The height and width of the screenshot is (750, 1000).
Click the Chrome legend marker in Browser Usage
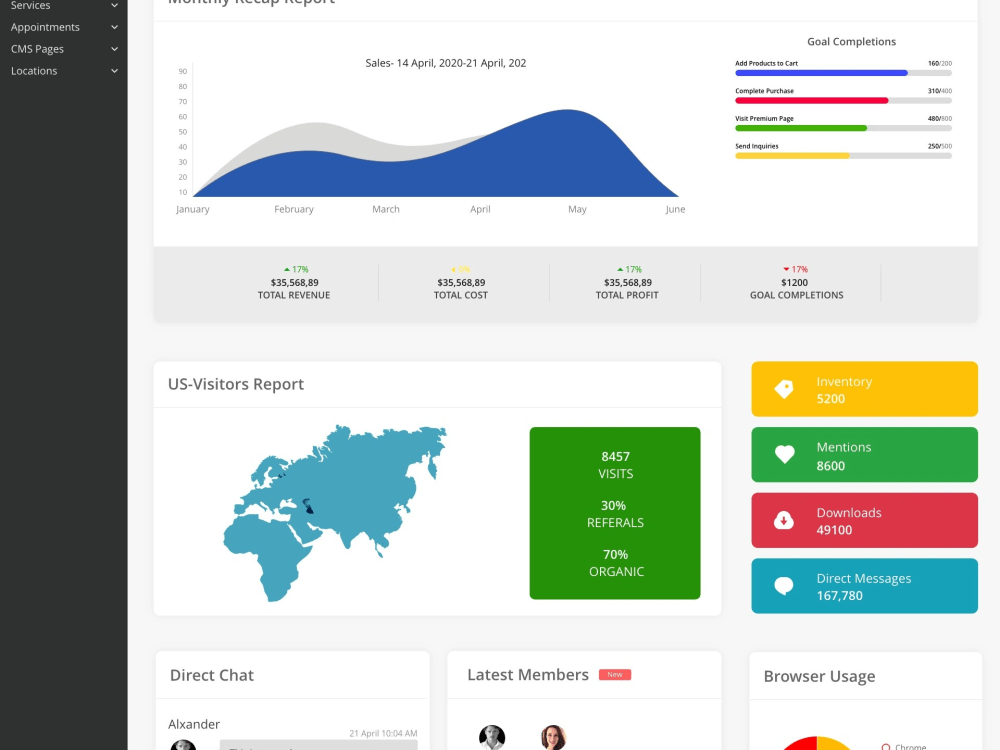(886, 747)
